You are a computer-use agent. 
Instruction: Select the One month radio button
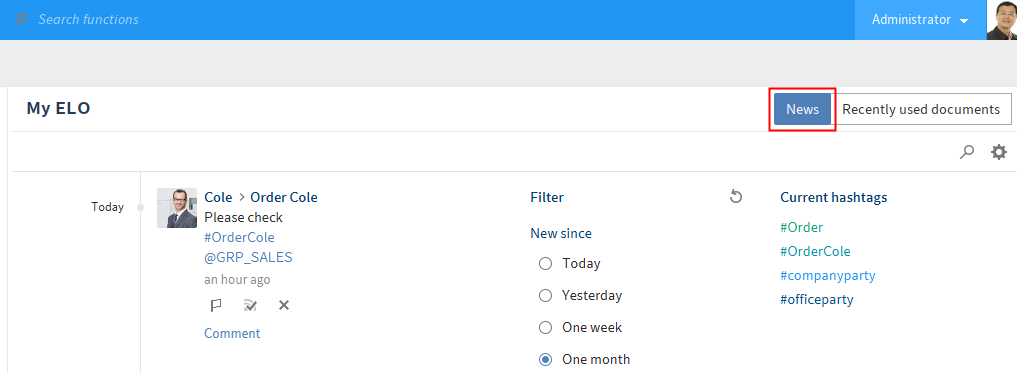pyautogui.click(x=545, y=359)
